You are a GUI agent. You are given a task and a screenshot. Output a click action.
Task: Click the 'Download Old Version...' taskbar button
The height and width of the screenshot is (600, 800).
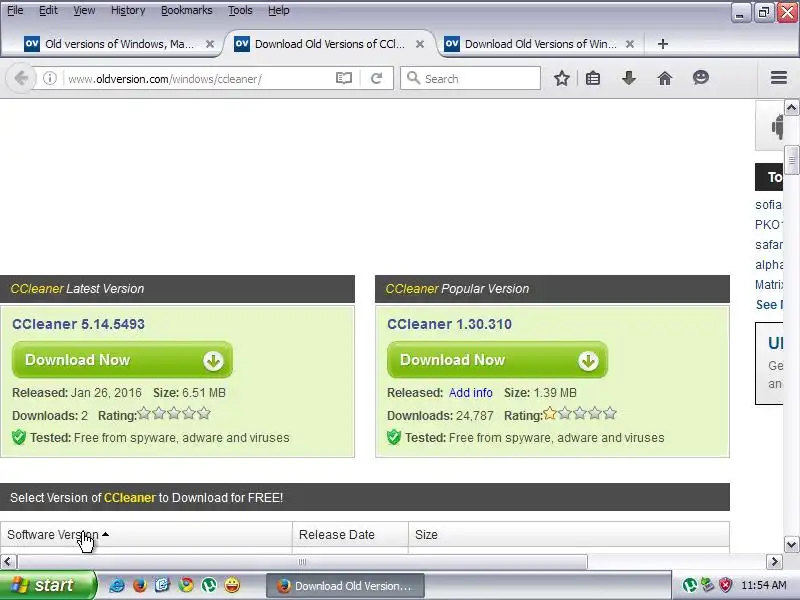click(345, 586)
